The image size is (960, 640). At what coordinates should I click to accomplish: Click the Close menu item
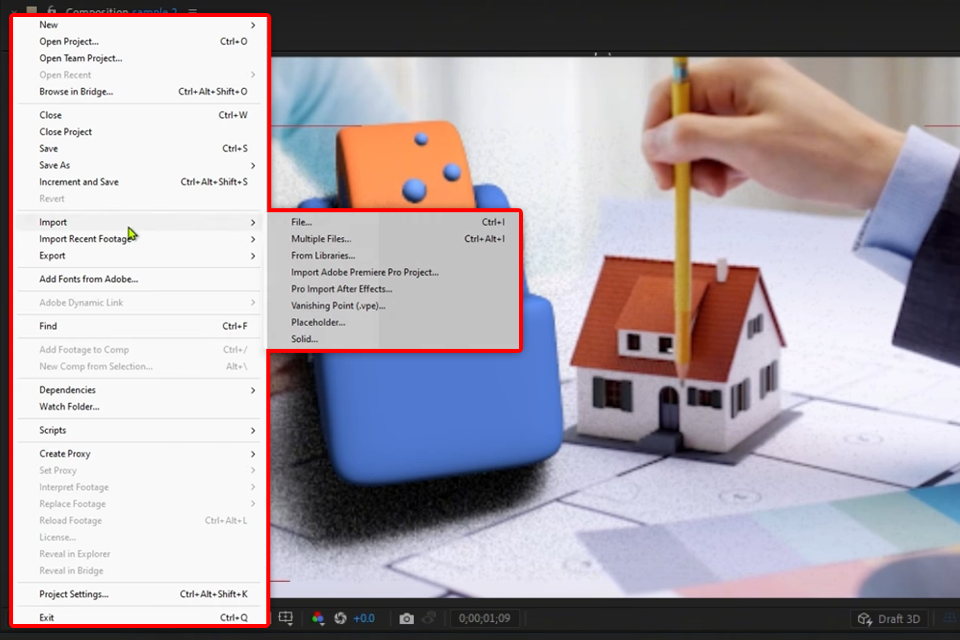tap(140, 115)
